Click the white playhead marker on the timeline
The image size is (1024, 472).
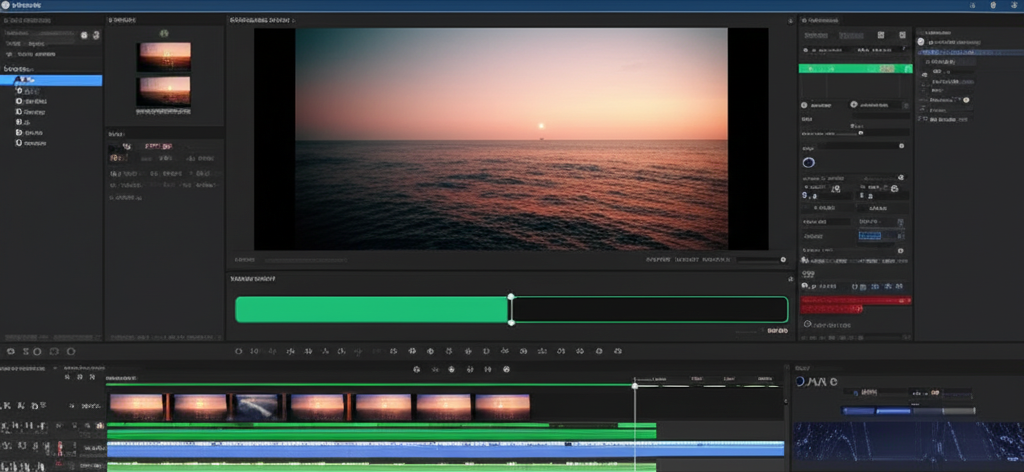634,384
